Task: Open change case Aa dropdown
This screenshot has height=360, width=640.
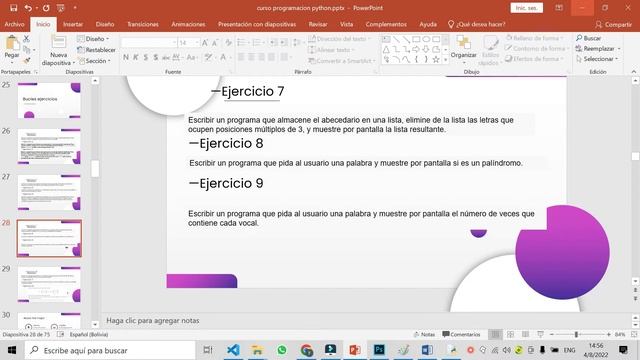Action: [x=191, y=58]
